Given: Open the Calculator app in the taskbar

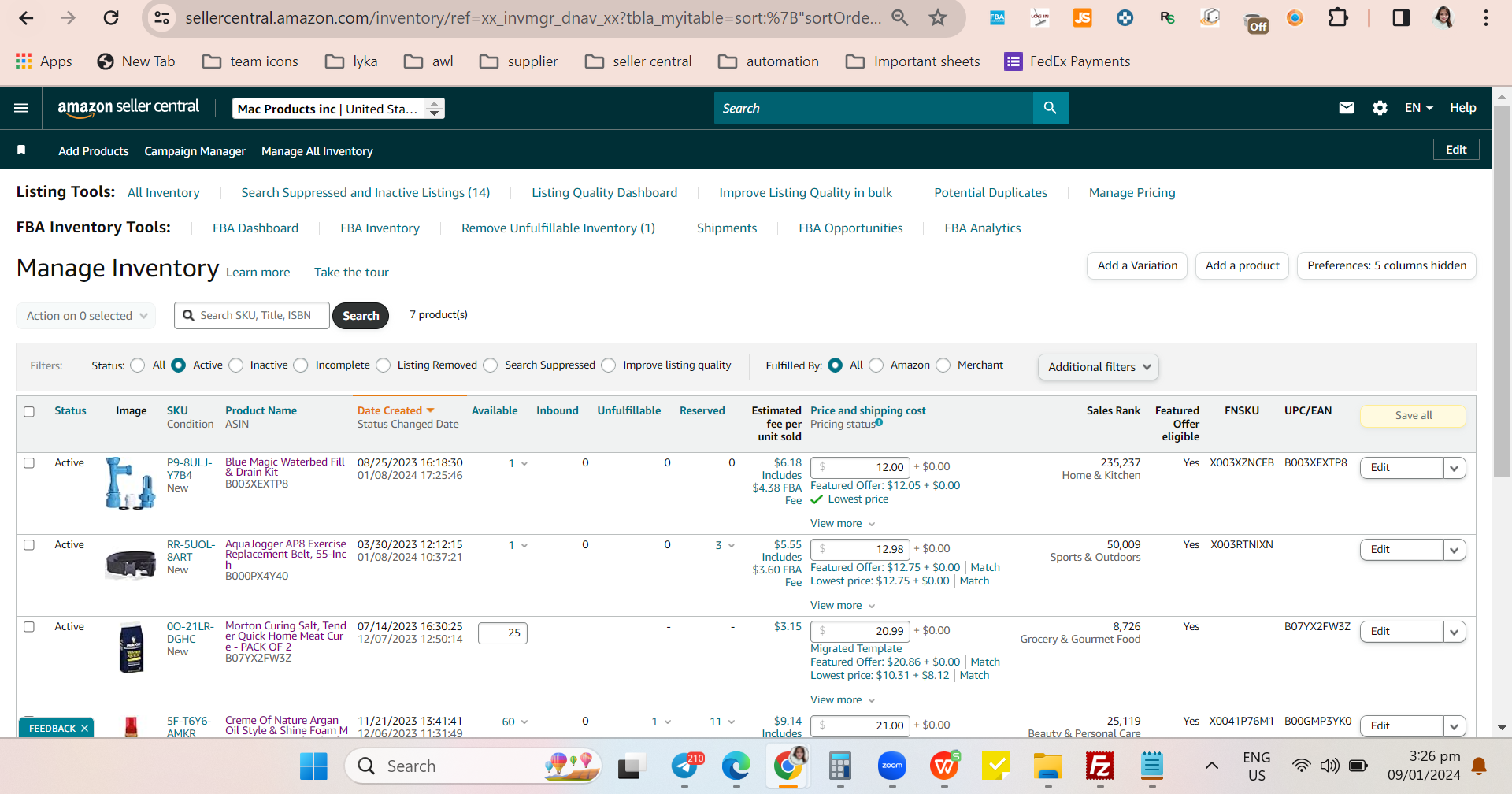Looking at the screenshot, I should (x=839, y=766).
